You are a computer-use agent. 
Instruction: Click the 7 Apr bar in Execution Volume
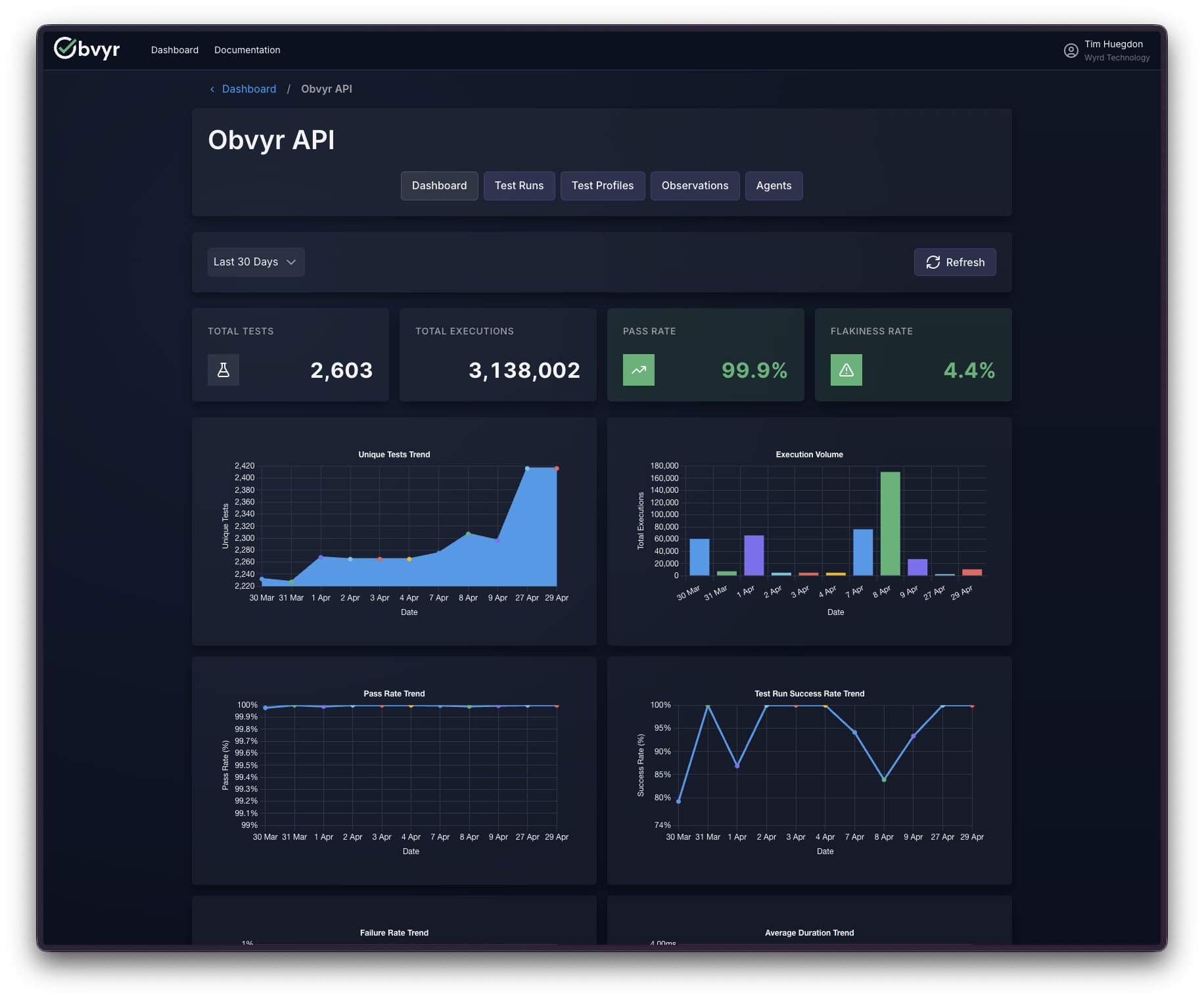click(863, 553)
